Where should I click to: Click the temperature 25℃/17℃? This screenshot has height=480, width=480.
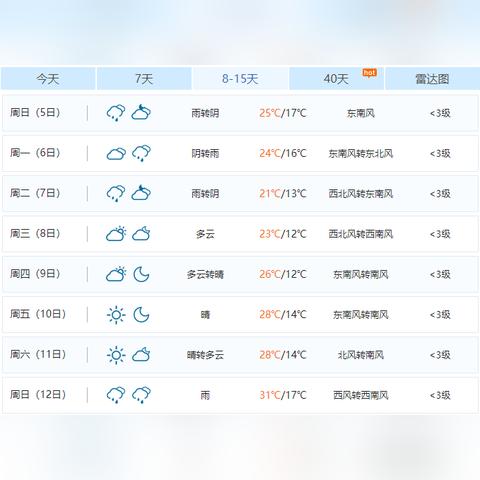click(x=283, y=113)
